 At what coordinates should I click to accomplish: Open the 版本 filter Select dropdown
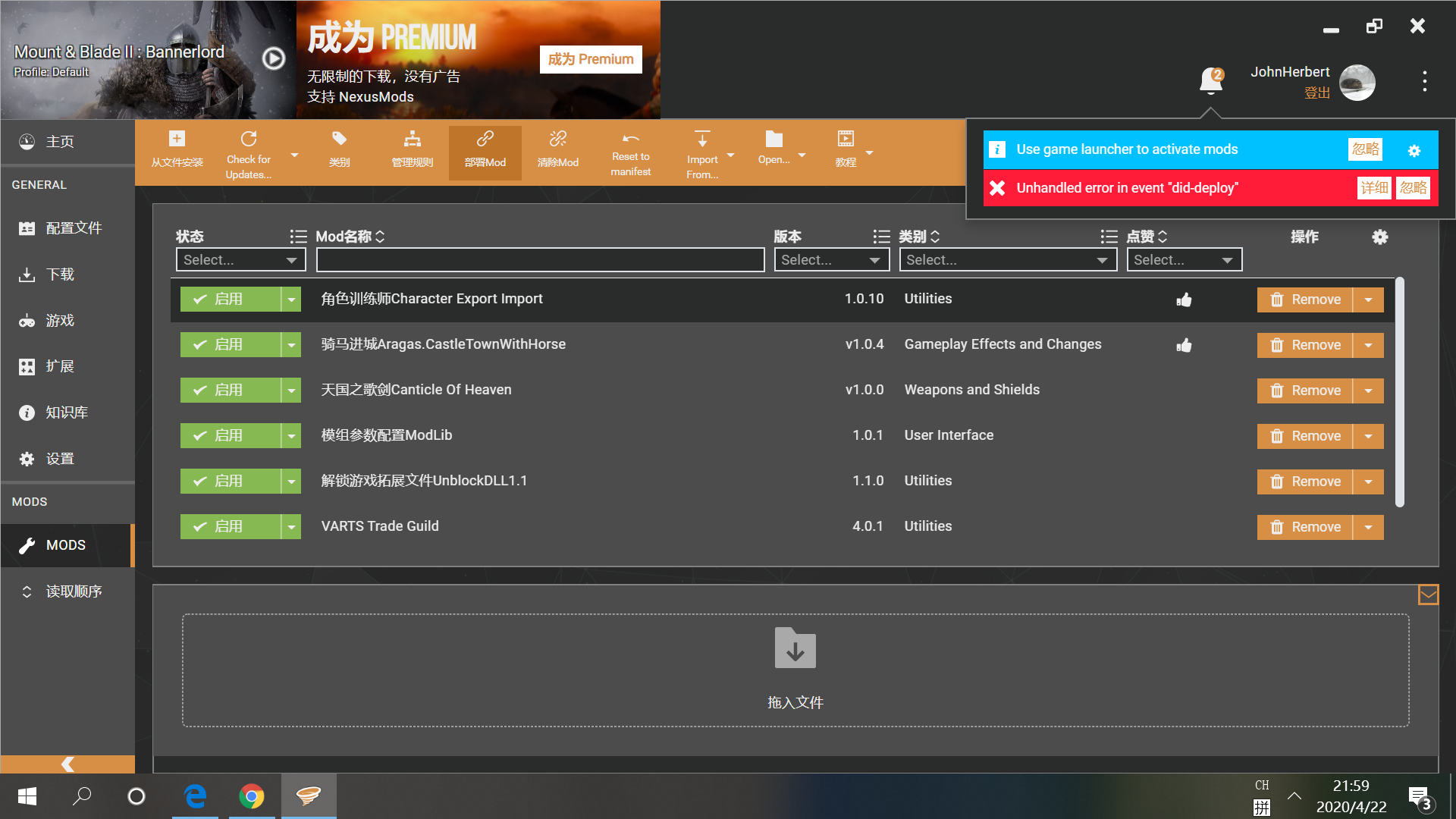coord(831,260)
